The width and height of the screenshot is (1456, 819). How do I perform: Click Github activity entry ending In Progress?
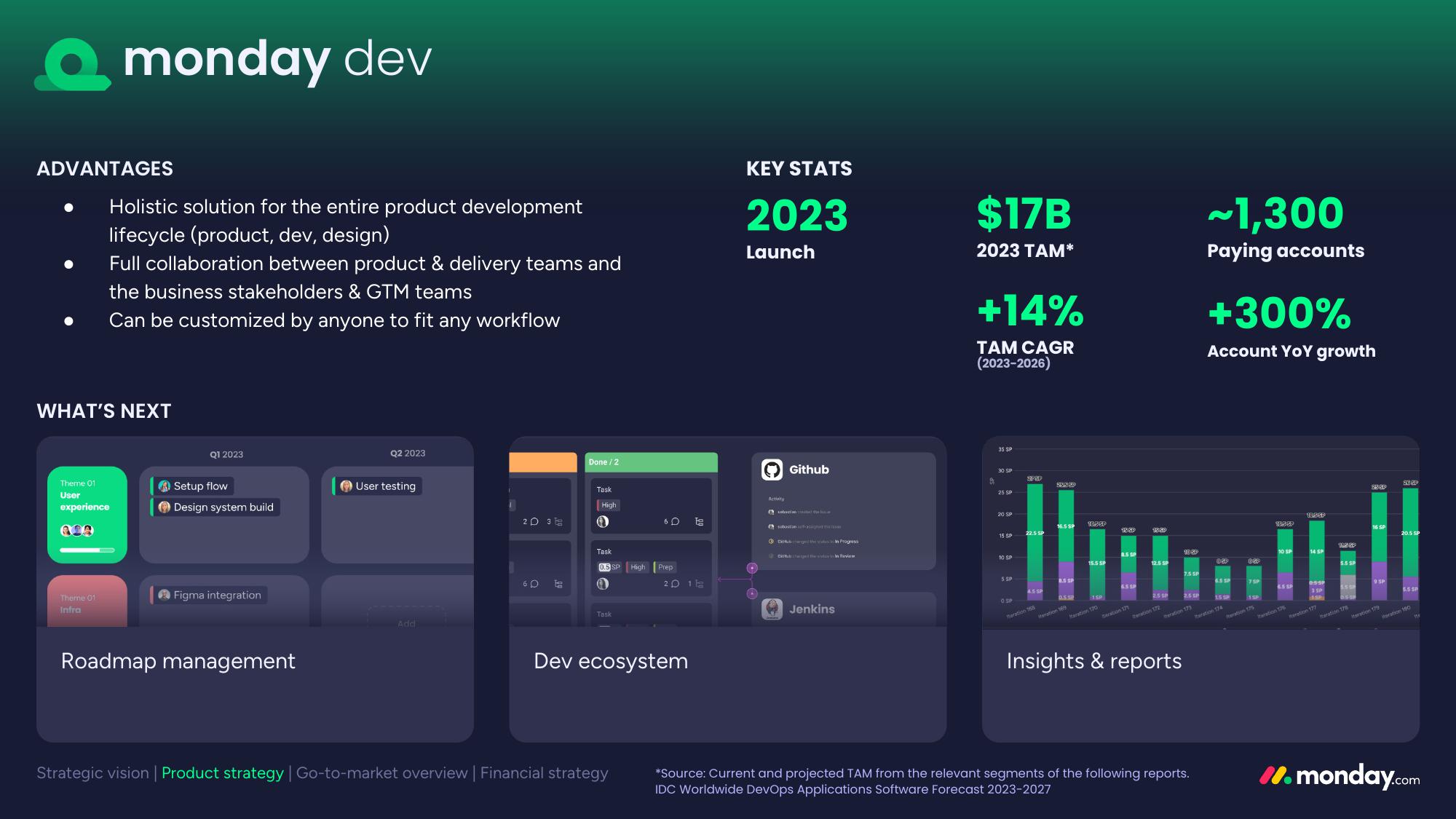tap(814, 542)
